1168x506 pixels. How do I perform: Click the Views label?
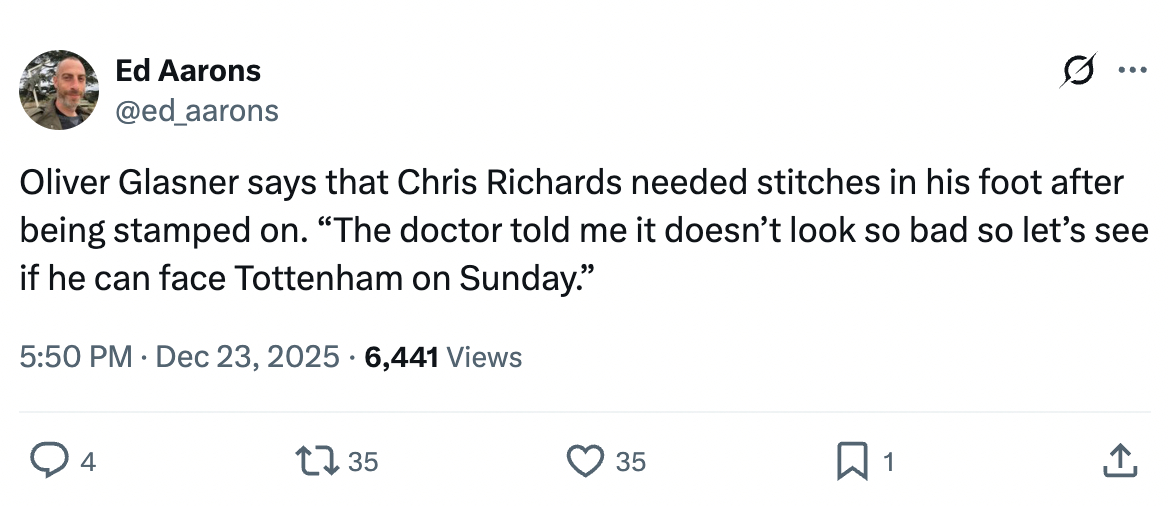[x=485, y=357]
